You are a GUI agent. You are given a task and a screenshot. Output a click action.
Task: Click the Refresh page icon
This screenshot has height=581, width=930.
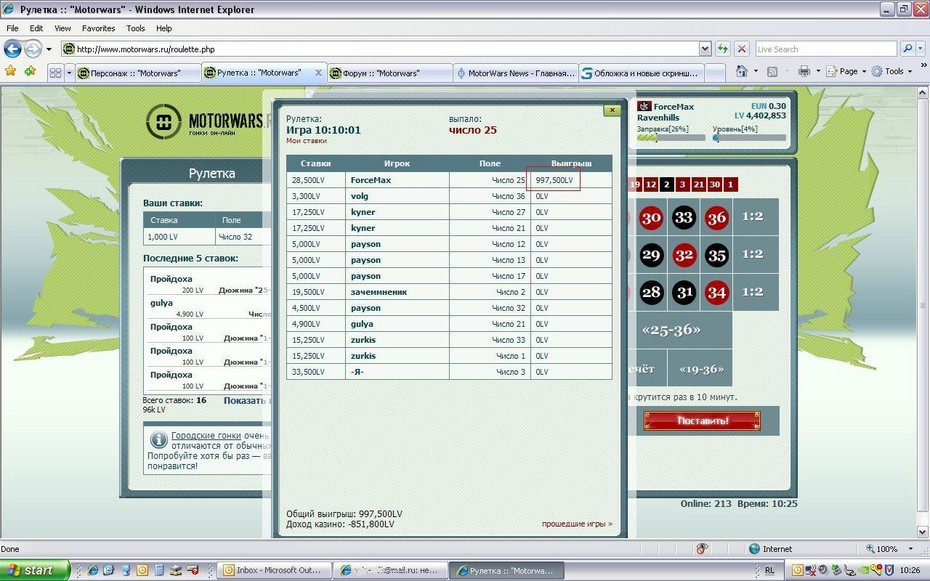coord(722,49)
